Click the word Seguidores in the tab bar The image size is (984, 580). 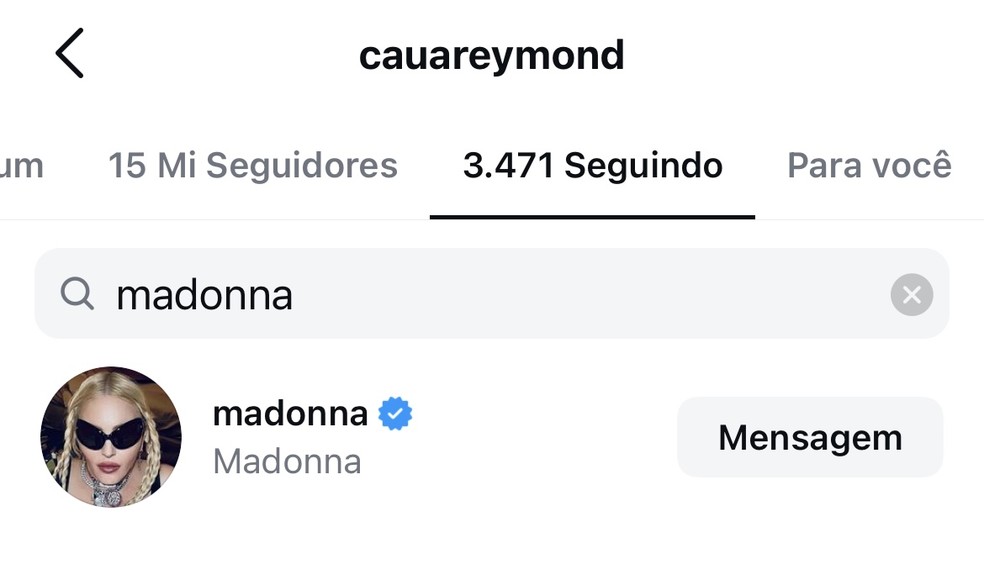[302, 166]
